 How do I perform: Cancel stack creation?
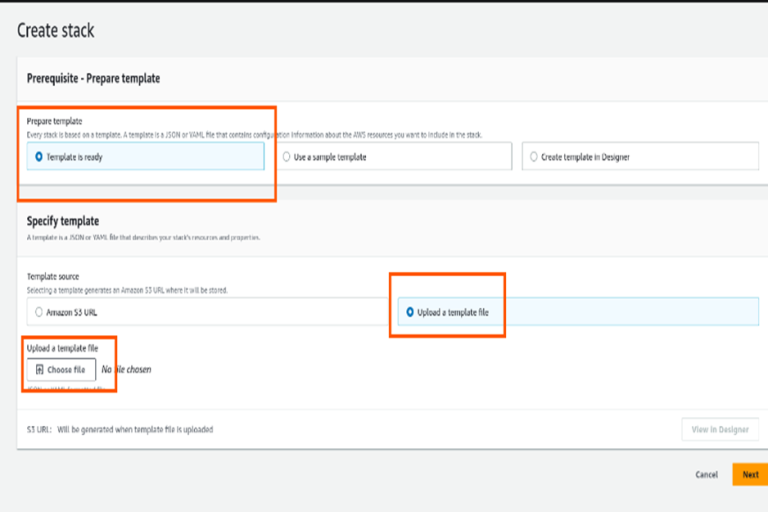coord(706,474)
